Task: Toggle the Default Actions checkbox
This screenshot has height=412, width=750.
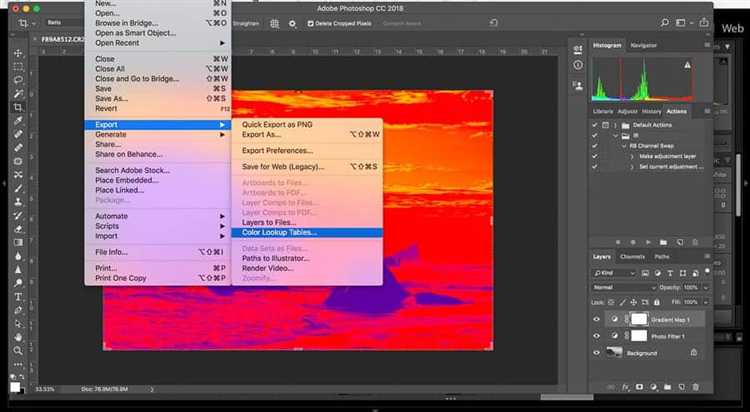Action: pyautogui.click(x=596, y=123)
